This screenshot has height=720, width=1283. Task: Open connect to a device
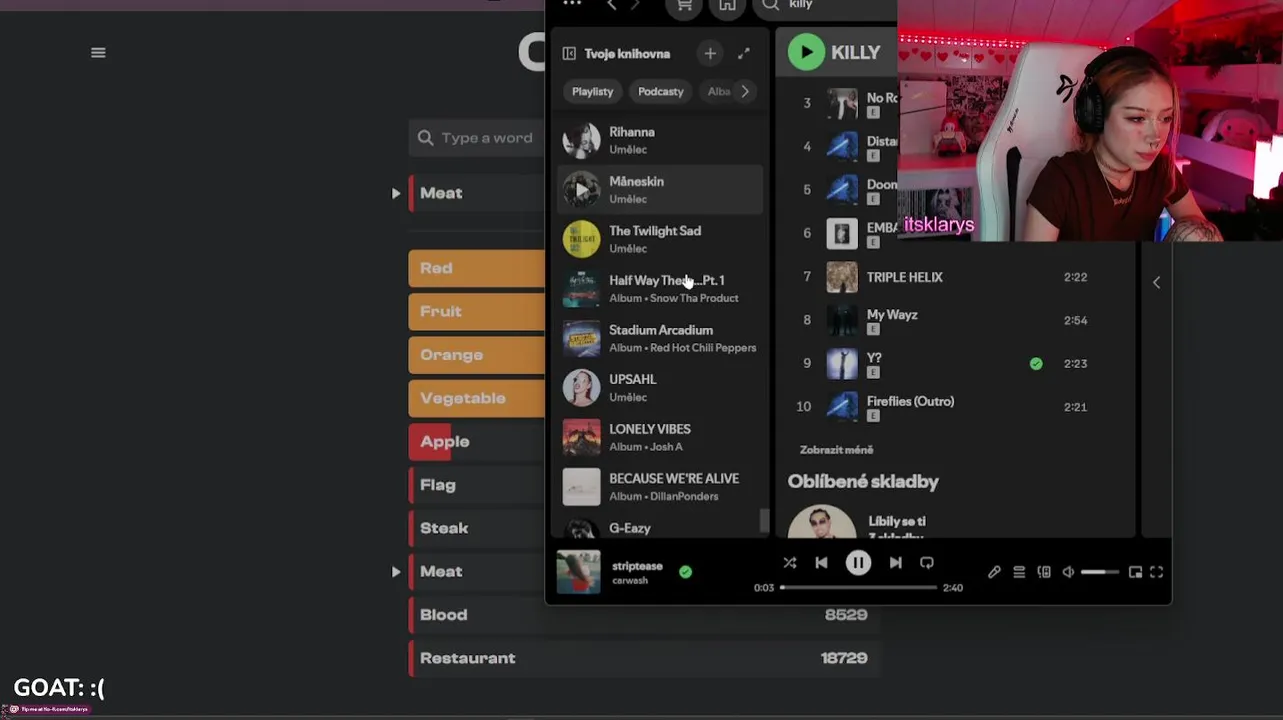point(1044,572)
